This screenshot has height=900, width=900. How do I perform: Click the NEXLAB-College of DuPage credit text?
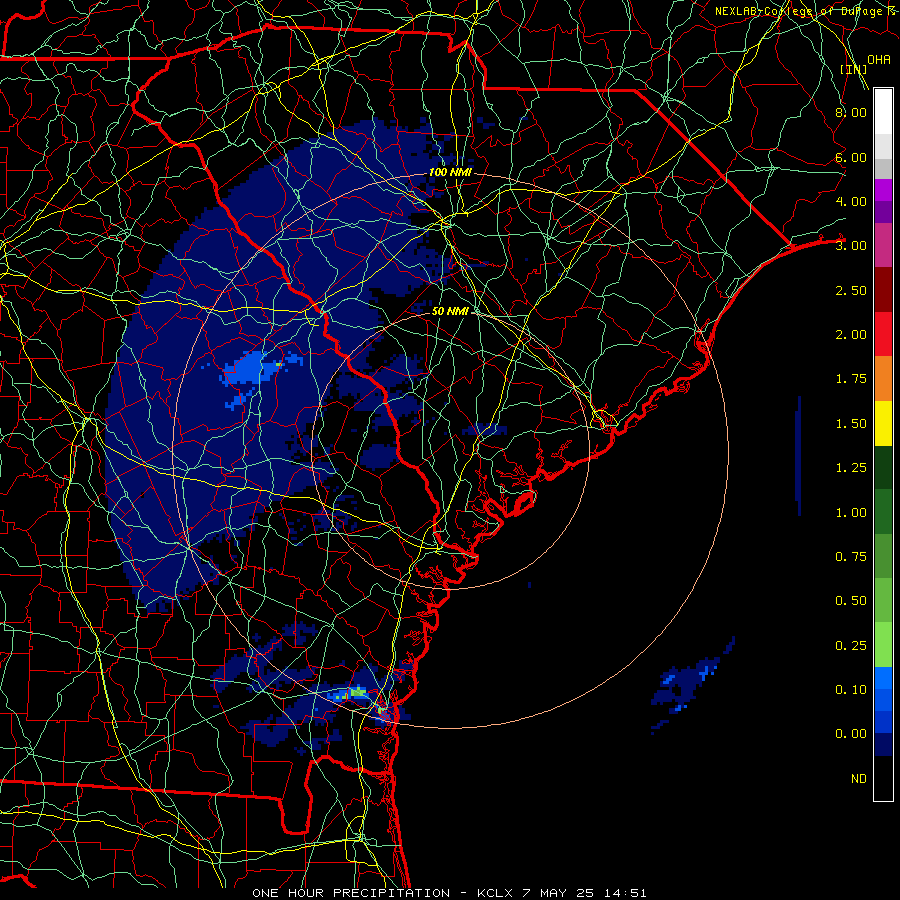[x=806, y=11]
